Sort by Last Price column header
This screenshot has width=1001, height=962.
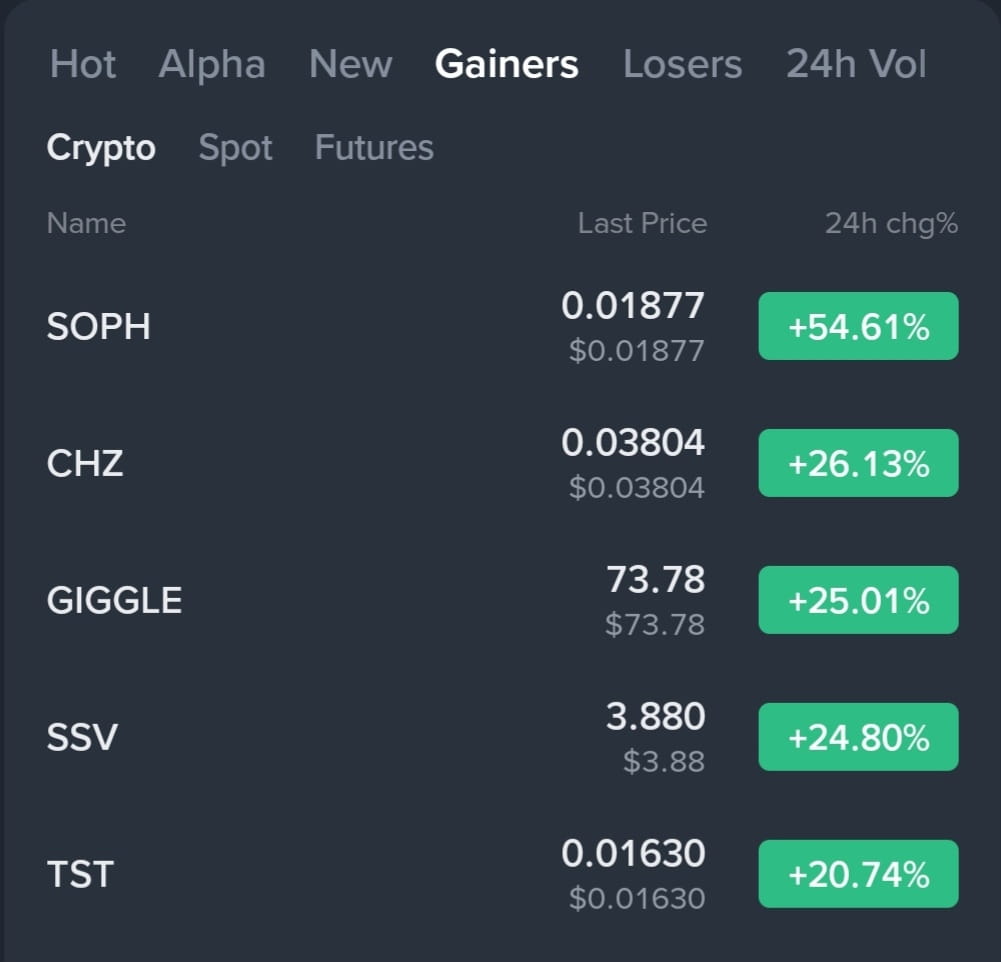click(642, 223)
